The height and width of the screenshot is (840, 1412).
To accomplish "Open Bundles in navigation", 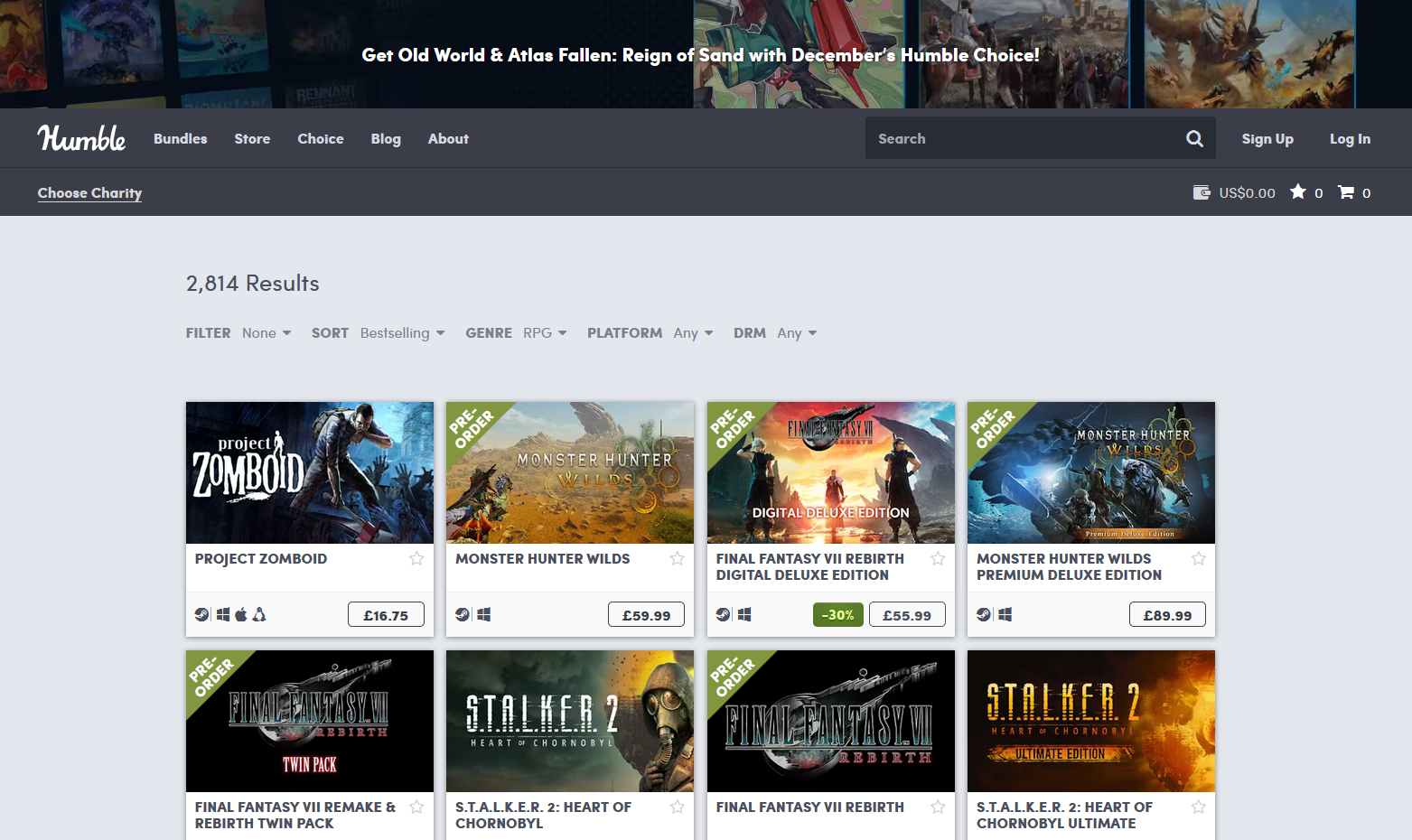I will click(181, 138).
